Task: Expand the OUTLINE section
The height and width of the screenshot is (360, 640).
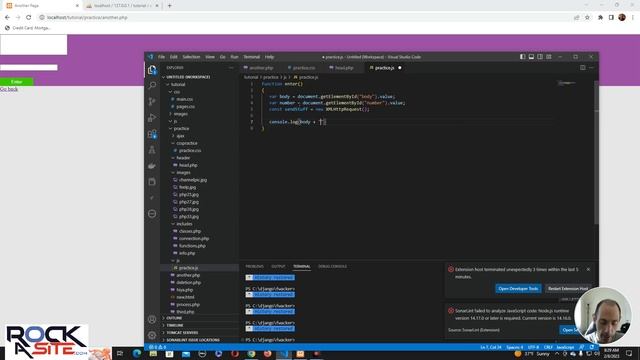Action: click(x=174, y=318)
